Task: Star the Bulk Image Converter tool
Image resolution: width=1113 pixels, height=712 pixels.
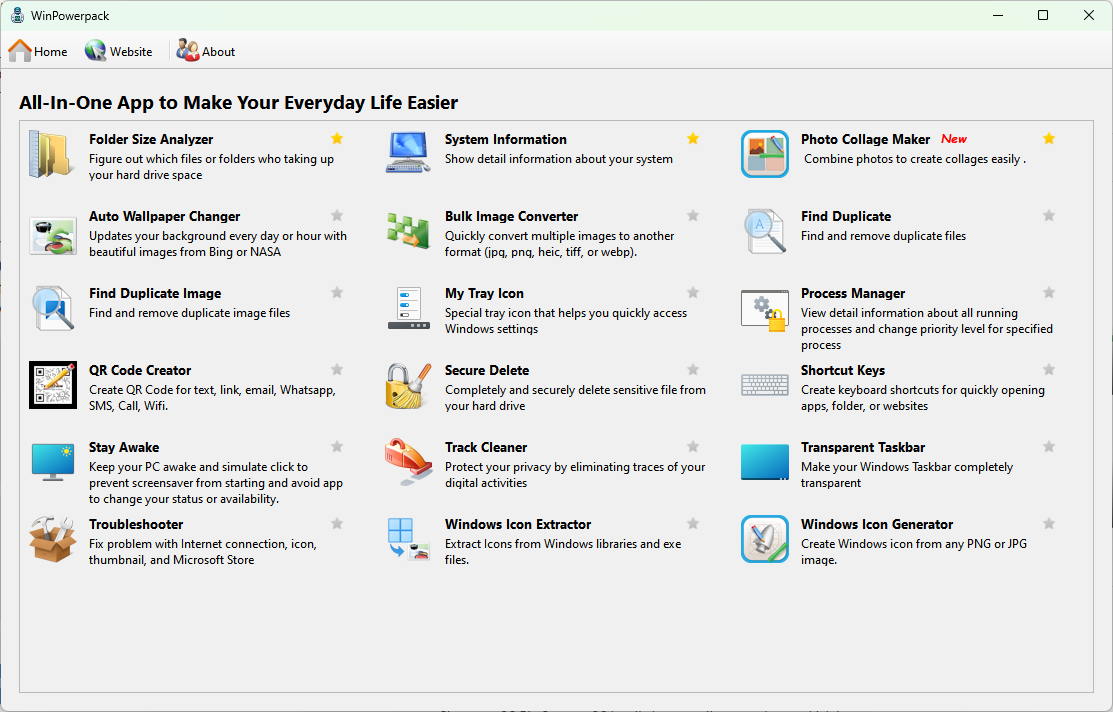Action: 693,215
